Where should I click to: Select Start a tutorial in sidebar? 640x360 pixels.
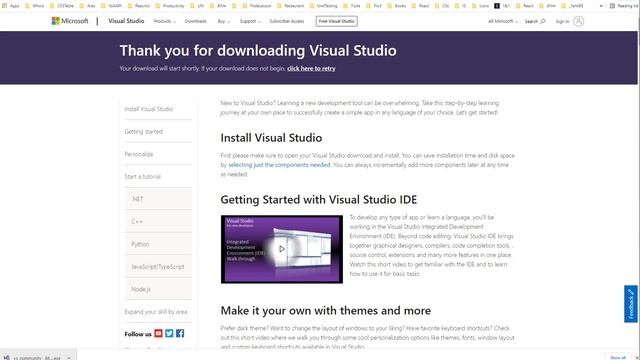click(142, 176)
